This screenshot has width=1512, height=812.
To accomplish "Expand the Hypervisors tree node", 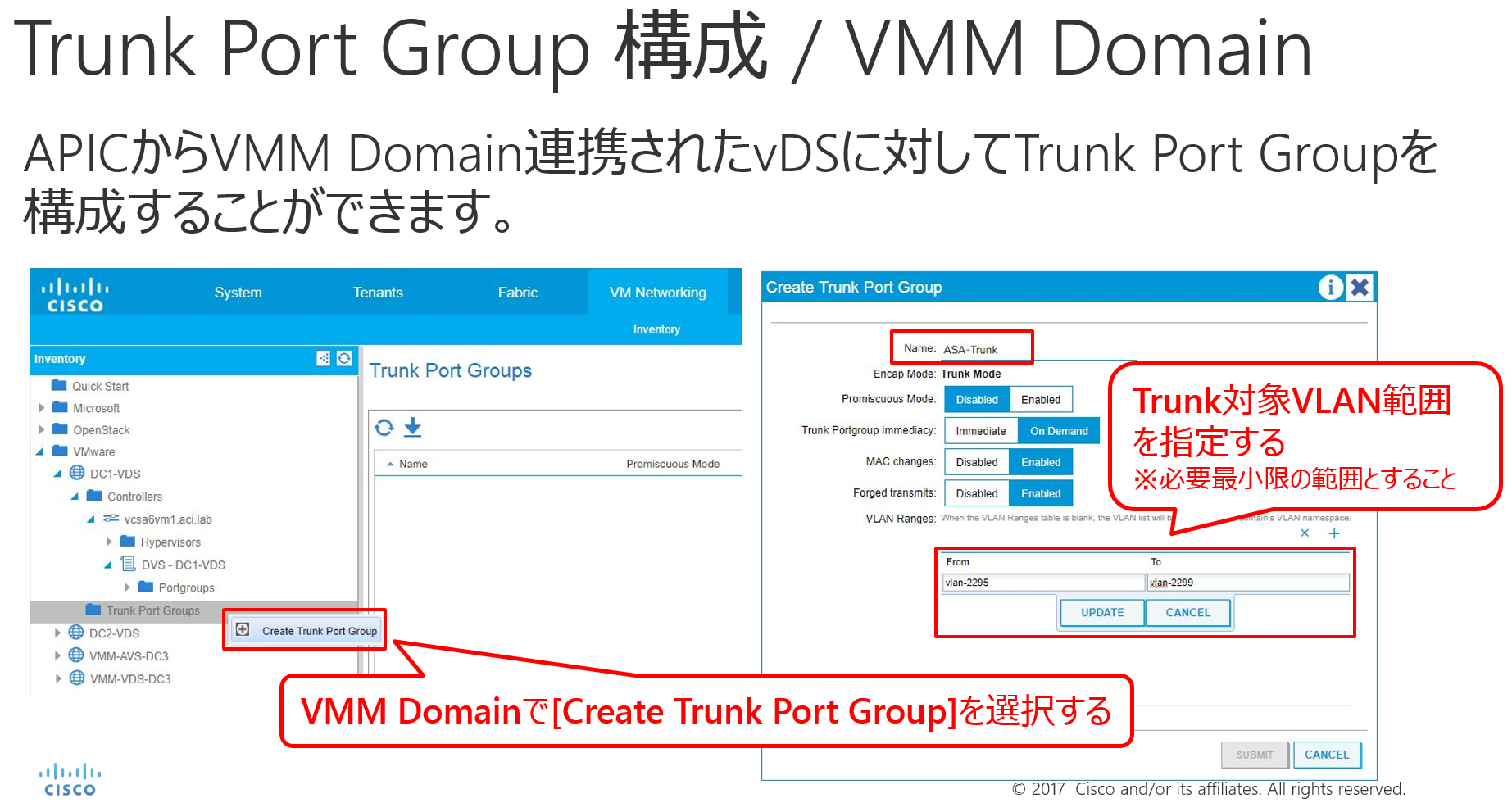I will click(109, 542).
